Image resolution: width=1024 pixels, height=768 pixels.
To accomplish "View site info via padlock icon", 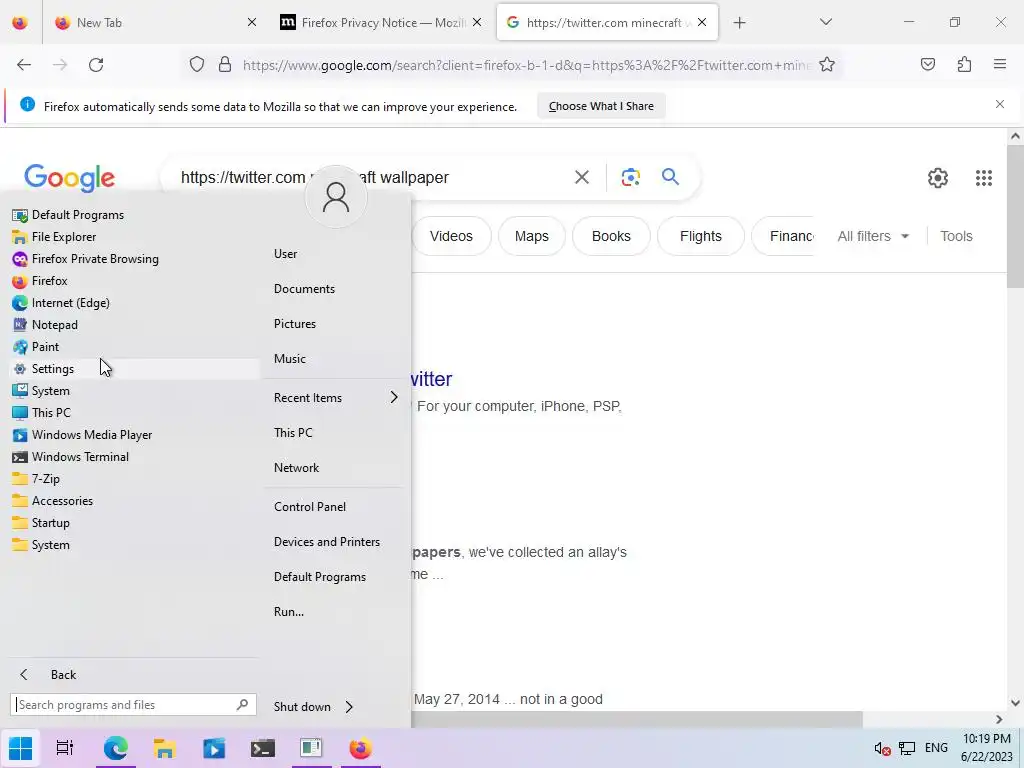I will (x=225, y=65).
